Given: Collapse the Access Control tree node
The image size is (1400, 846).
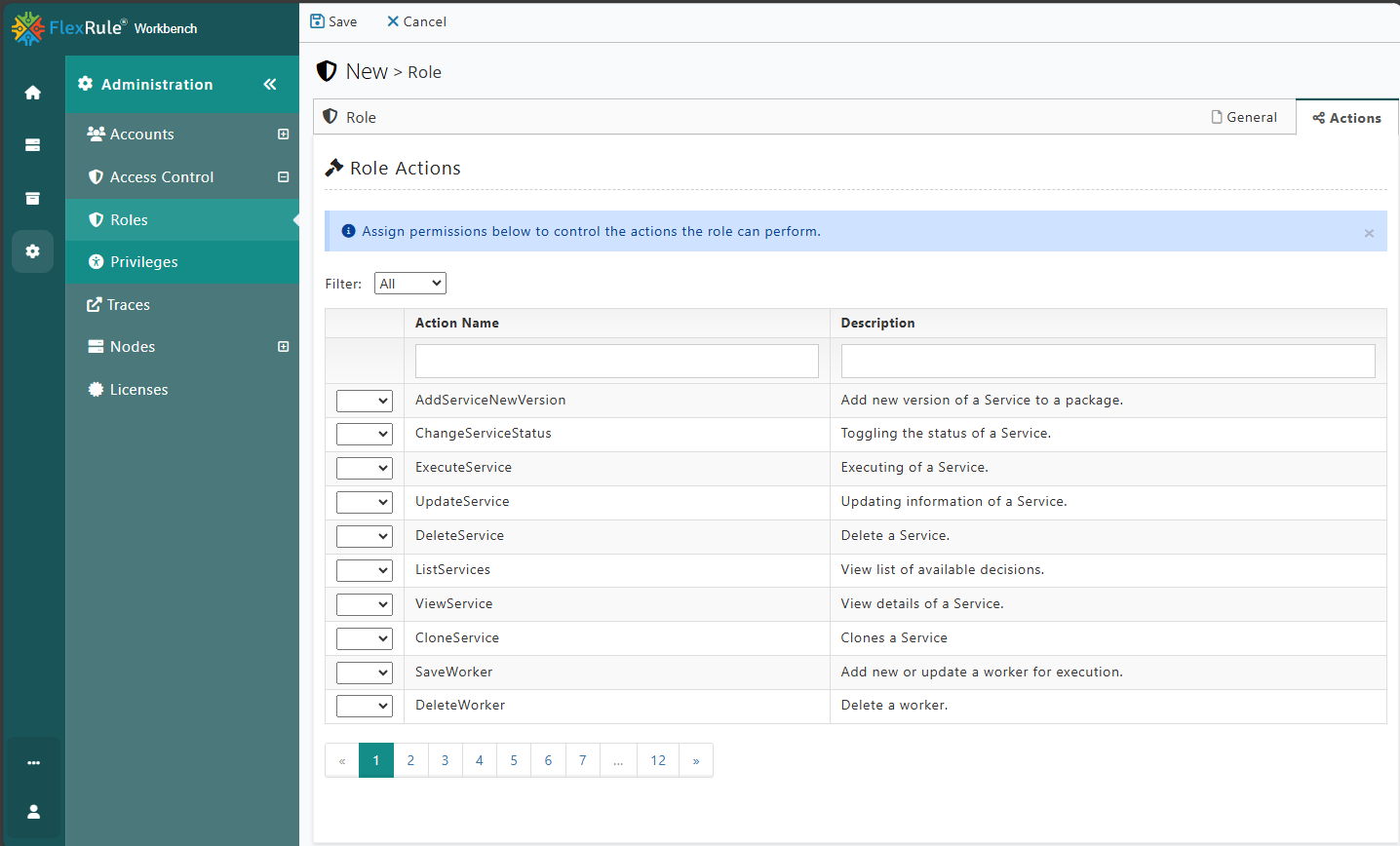Looking at the screenshot, I should [x=284, y=177].
